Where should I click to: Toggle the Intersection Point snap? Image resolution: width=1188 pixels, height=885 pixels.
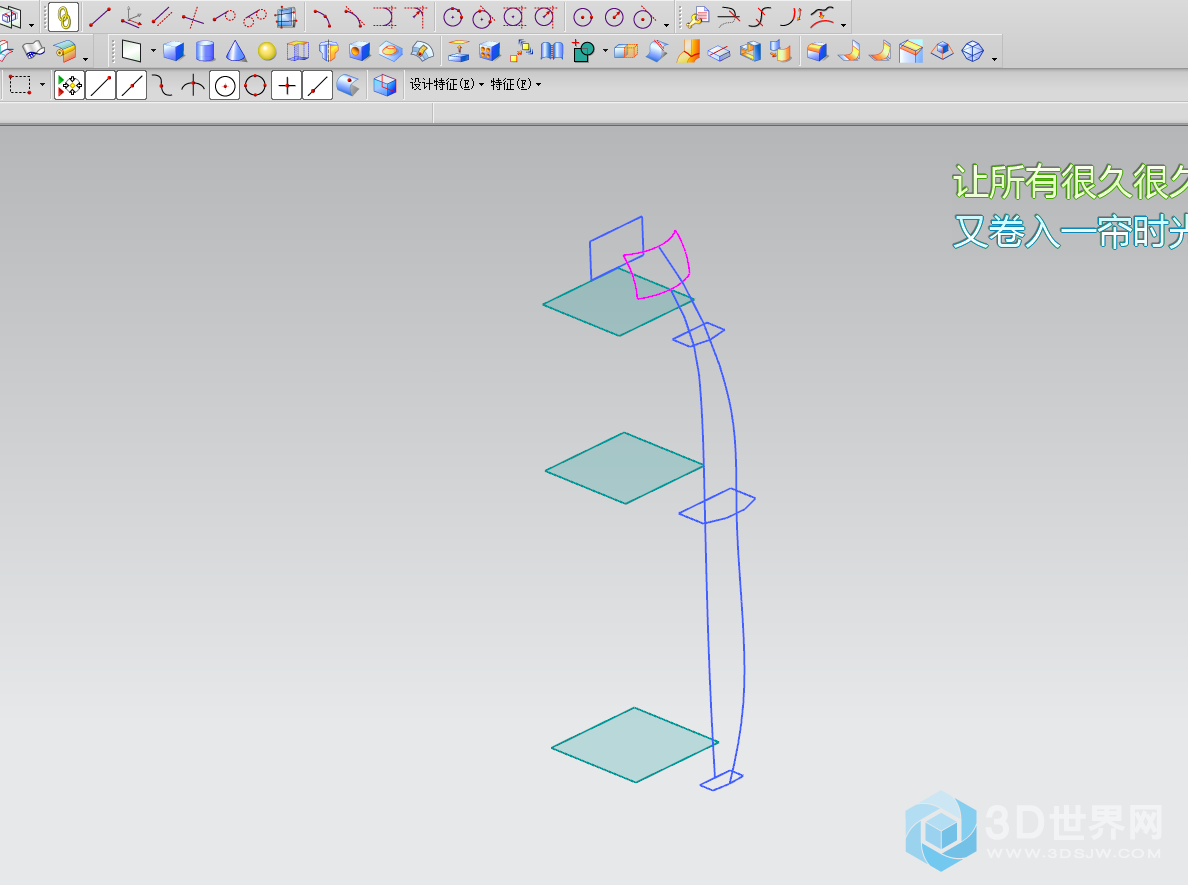[193, 85]
